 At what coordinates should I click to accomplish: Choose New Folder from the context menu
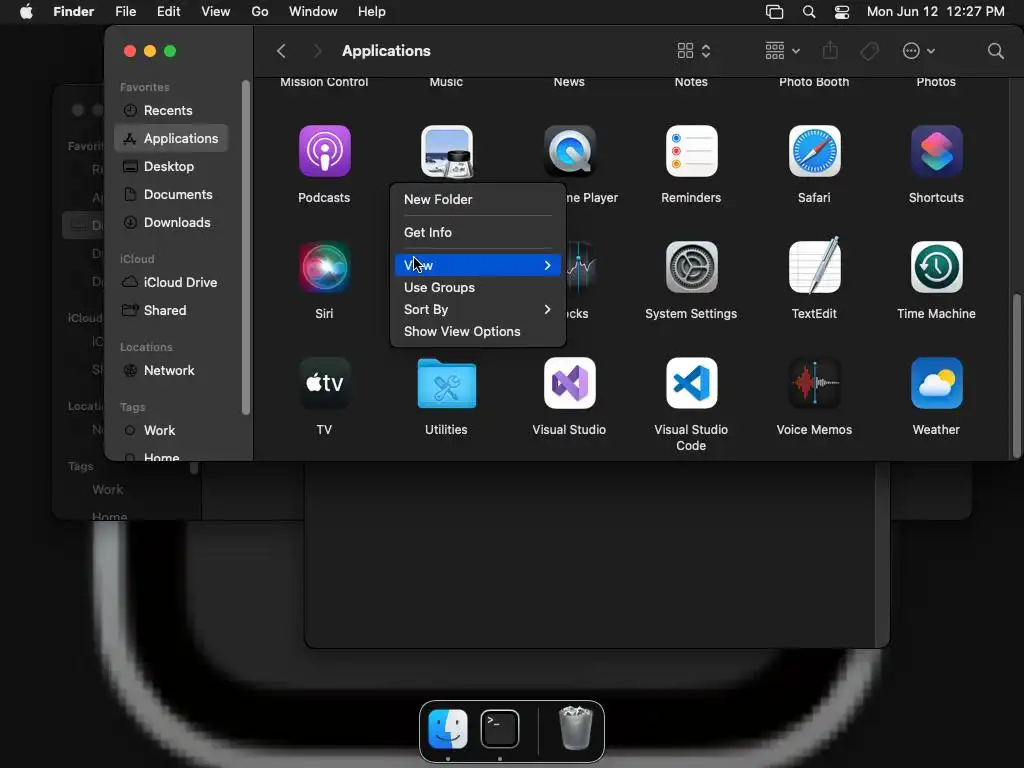click(x=478, y=200)
